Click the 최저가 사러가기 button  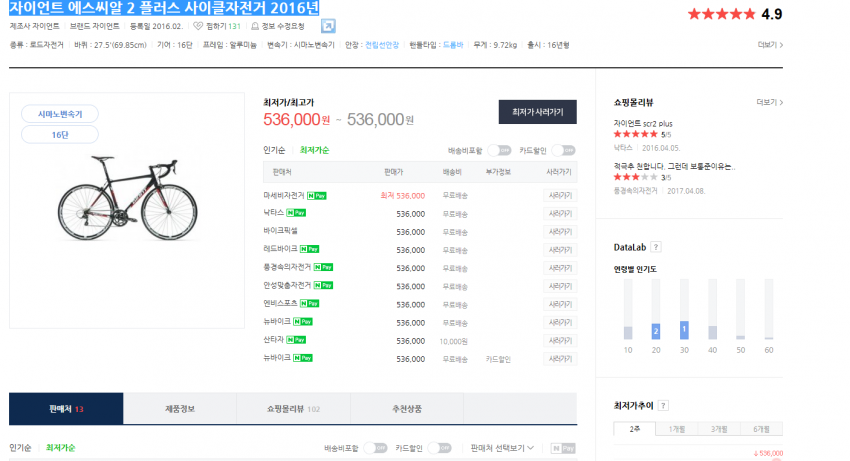pyautogui.click(x=538, y=112)
